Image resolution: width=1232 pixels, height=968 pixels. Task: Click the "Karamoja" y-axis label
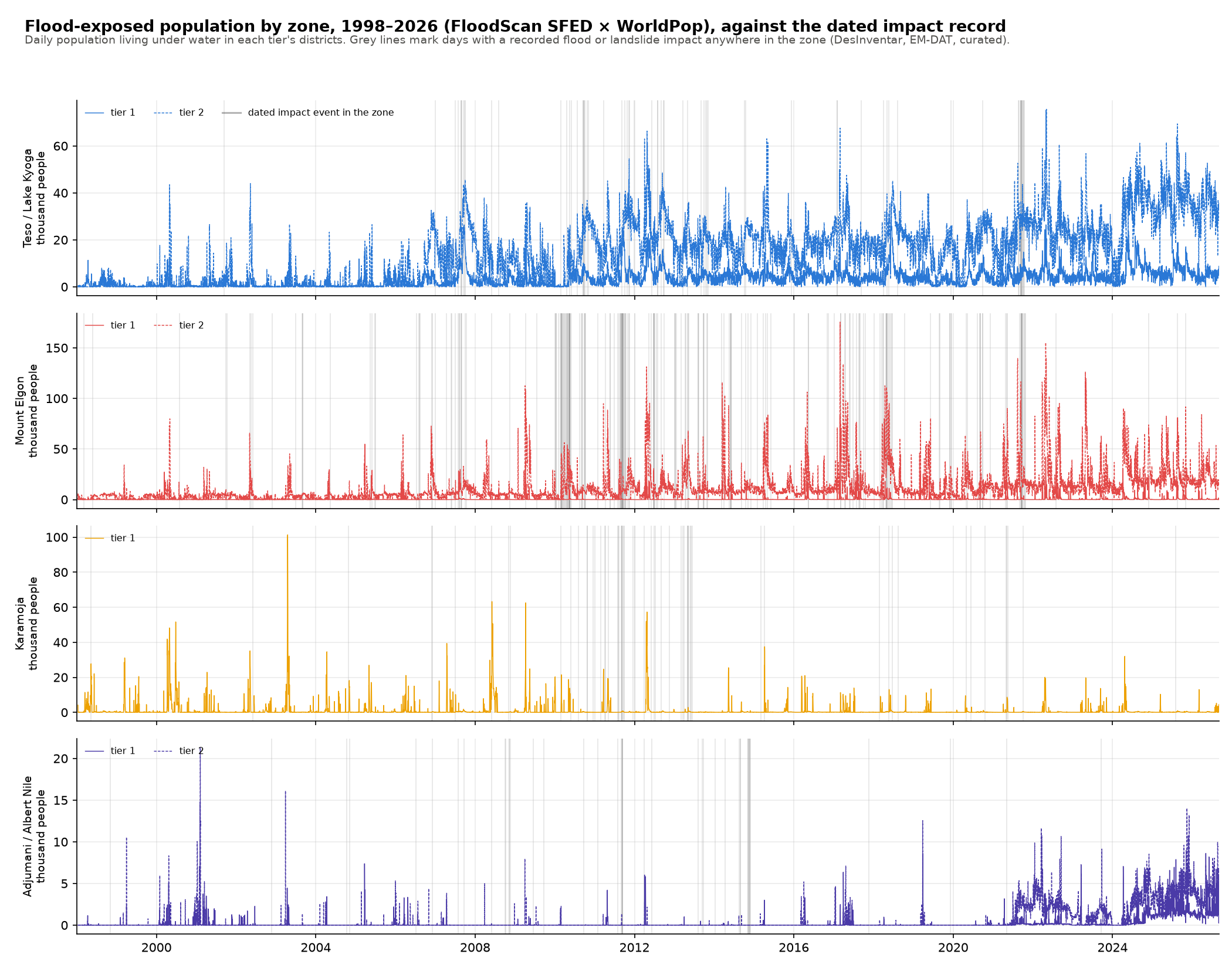click(x=20, y=624)
